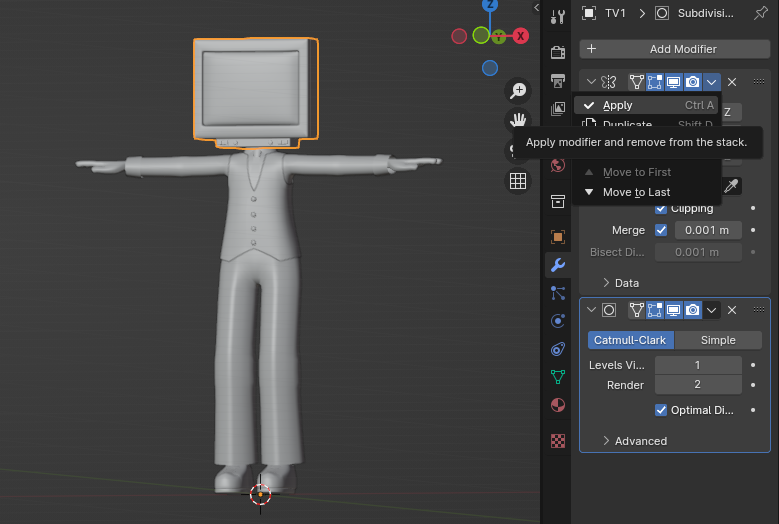Click the object eyedropper in Mirror modifier
This screenshot has height=524, width=779.
pos(731,186)
